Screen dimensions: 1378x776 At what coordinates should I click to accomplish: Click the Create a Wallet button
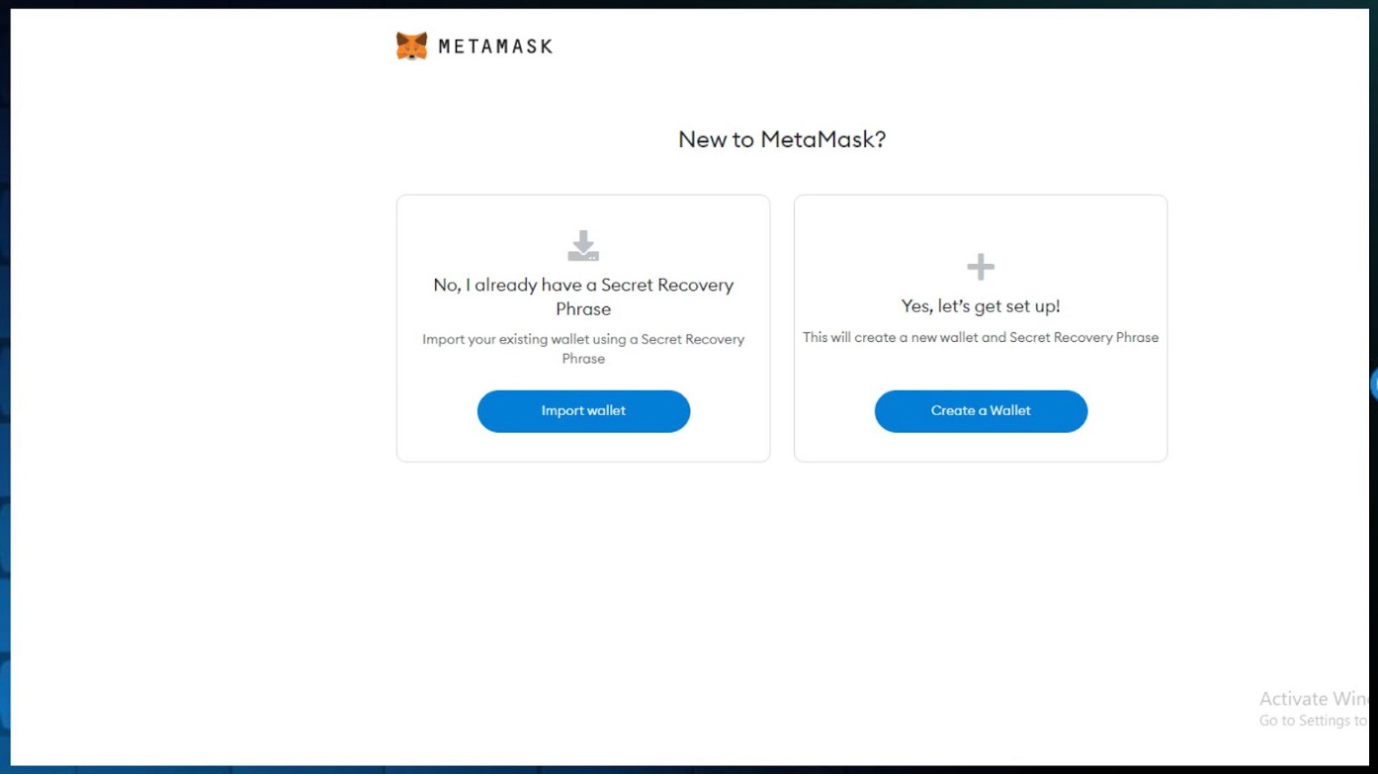980,411
